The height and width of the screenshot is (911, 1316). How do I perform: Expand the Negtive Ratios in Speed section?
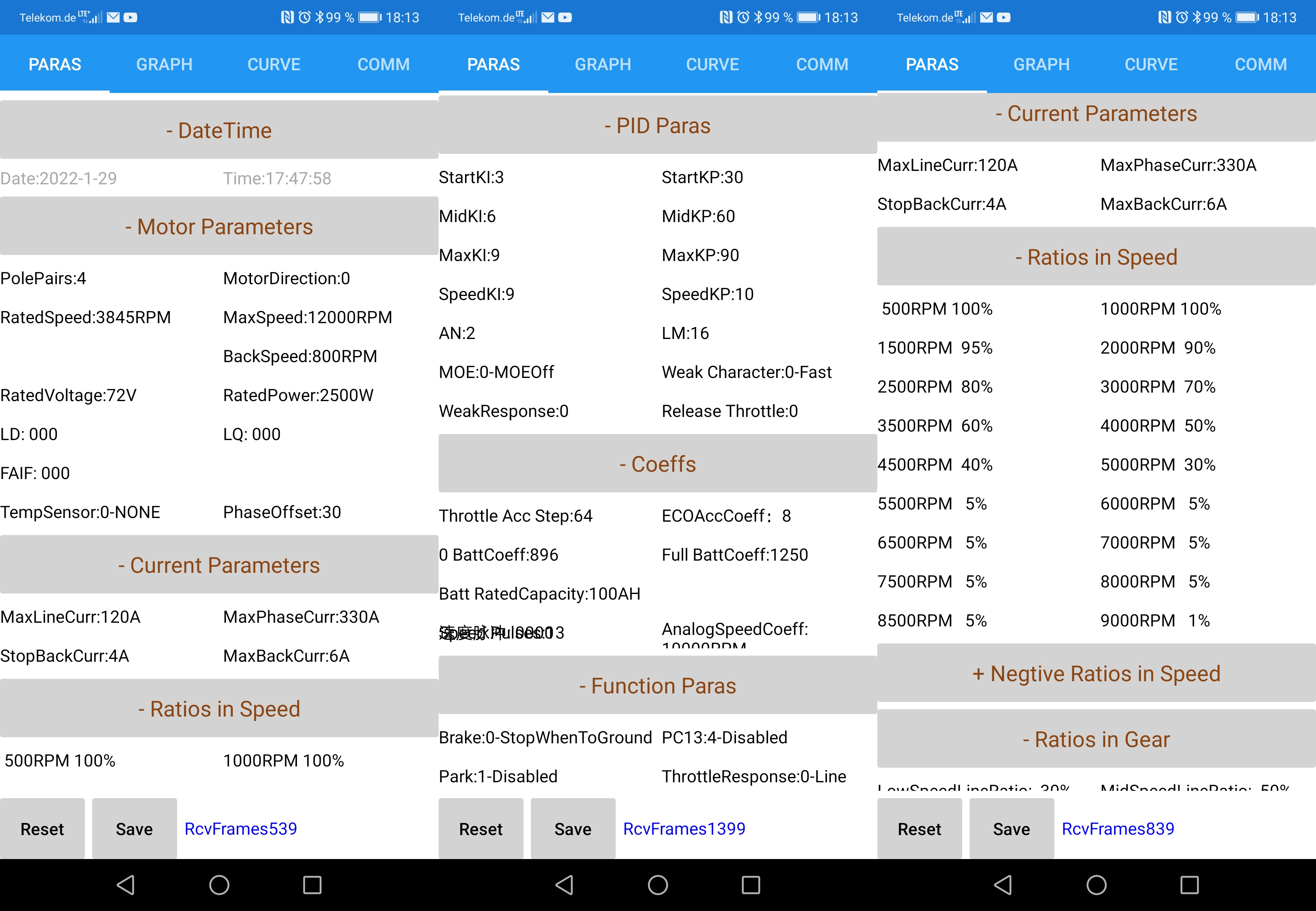coord(1096,674)
